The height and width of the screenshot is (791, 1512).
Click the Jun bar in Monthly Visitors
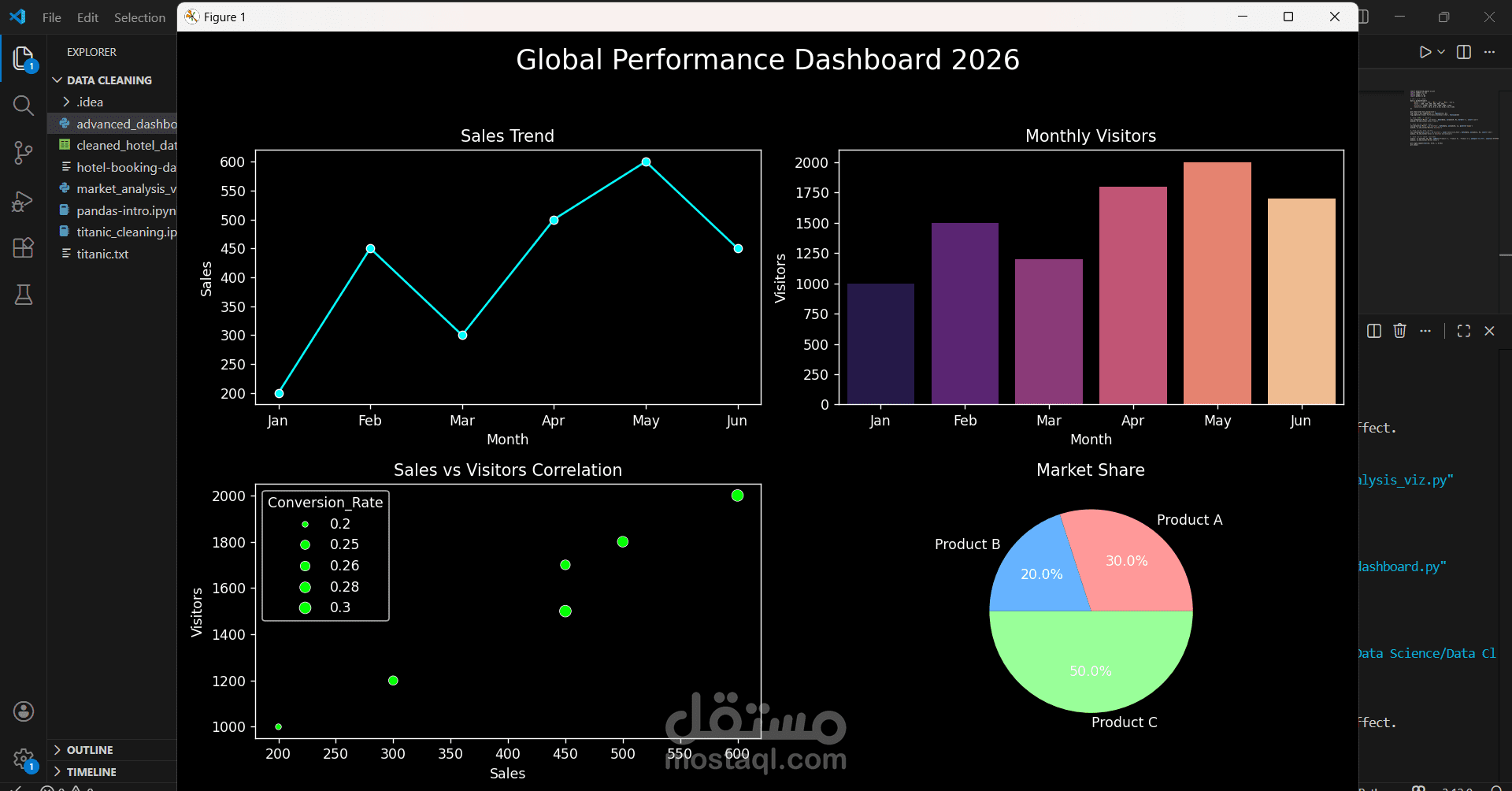[x=1301, y=301]
